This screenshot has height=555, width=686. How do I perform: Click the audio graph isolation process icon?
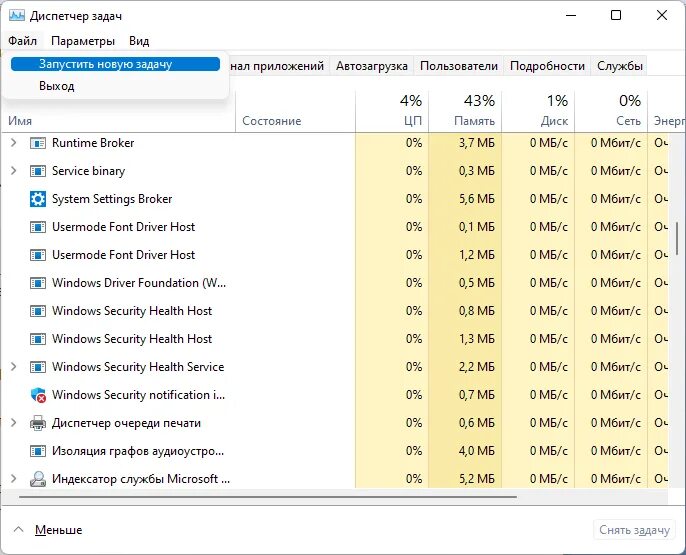point(38,451)
